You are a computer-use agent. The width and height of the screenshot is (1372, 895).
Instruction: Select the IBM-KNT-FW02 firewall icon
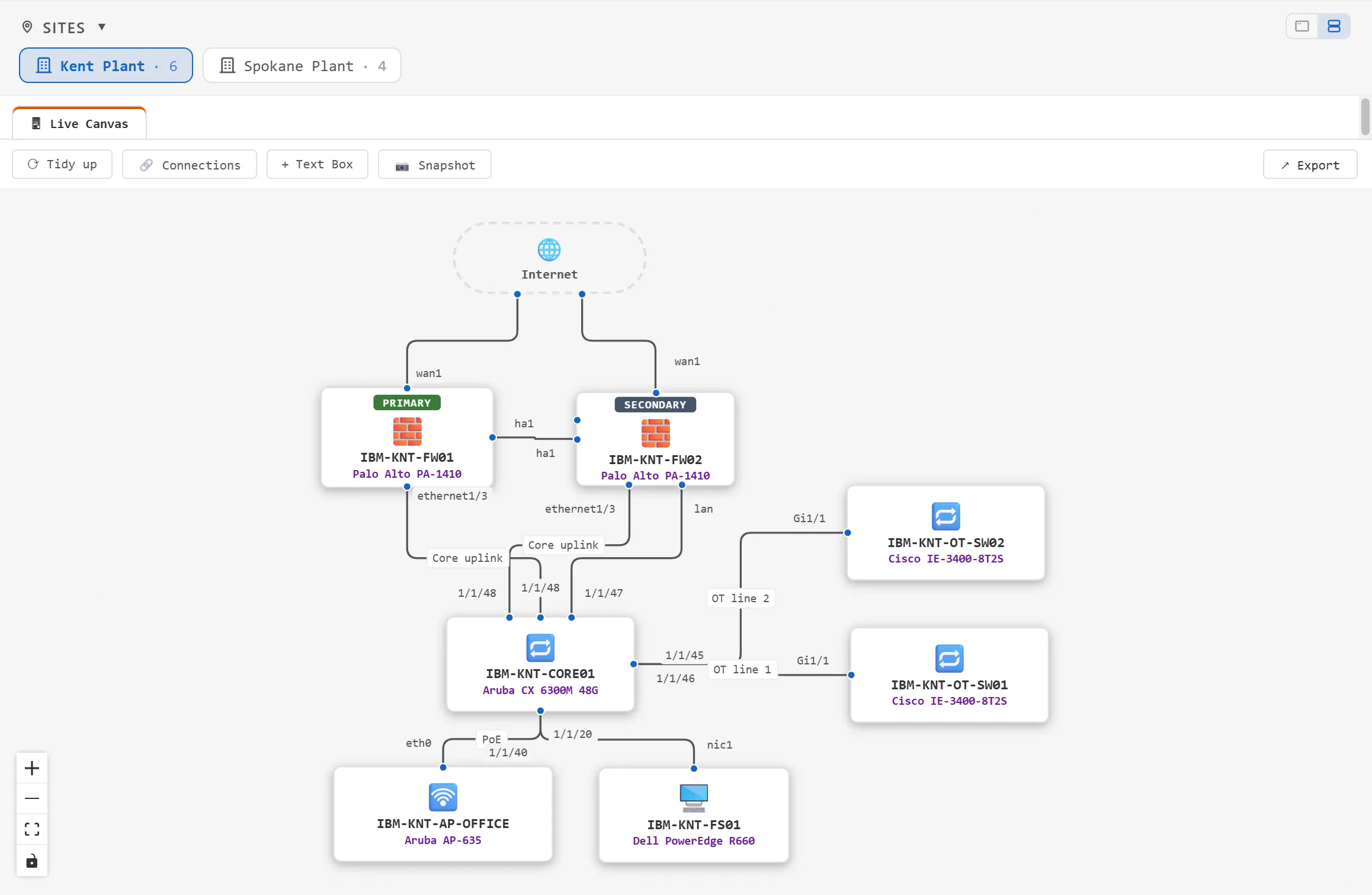(655, 433)
